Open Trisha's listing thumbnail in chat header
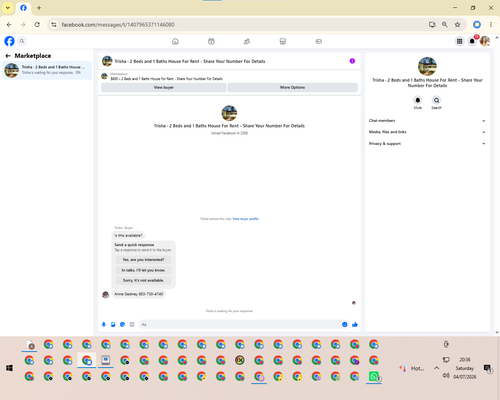This screenshot has width=500, height=400. pos(107,61)
